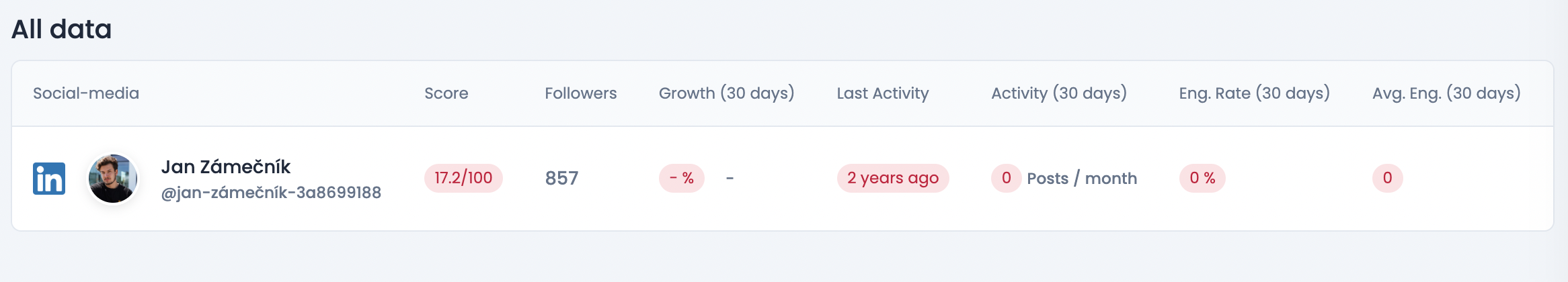Viewport: 1568px width, 282px height.
Task: Click the "0 %" engagement rate badge
Action: (x=1202, y=178)
